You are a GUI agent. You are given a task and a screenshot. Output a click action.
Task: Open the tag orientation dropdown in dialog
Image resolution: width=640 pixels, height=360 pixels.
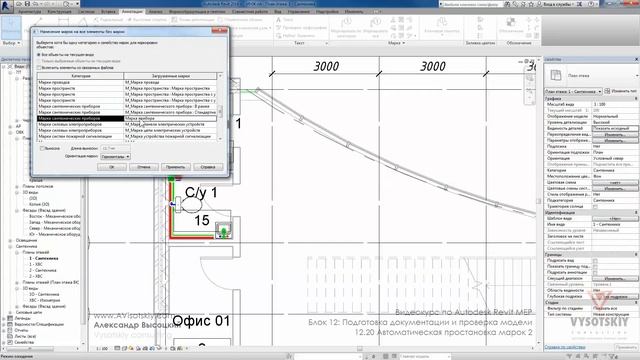click(x=116, y=157)
